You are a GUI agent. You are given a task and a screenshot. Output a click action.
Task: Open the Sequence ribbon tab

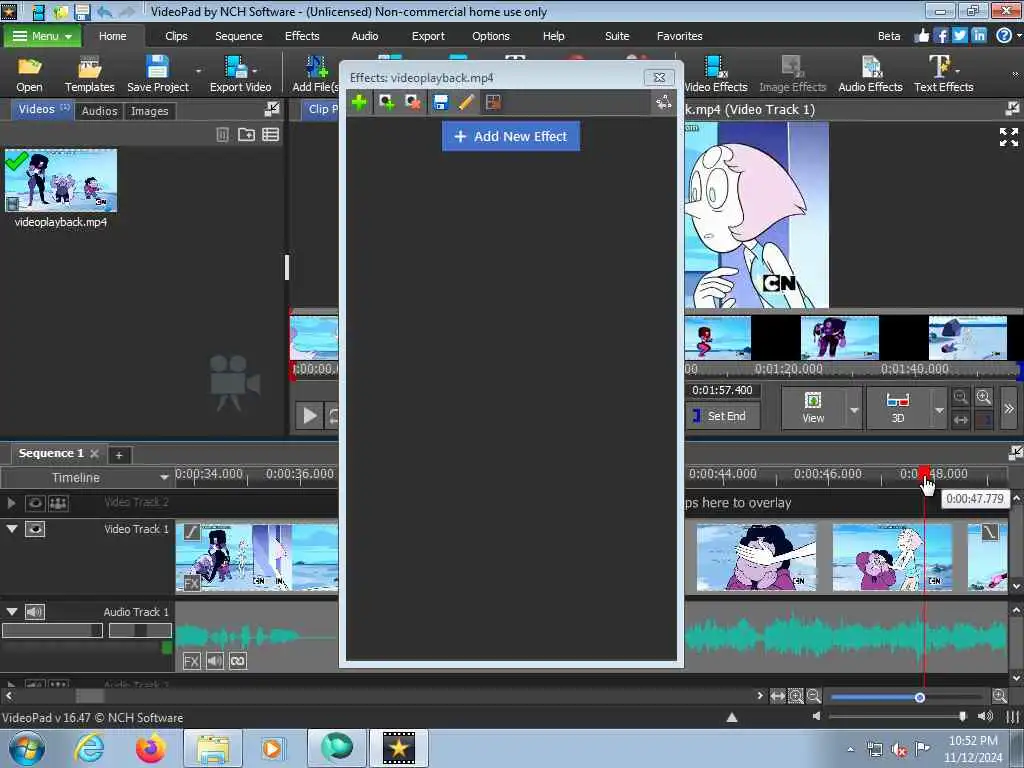(x=238, y=36)
